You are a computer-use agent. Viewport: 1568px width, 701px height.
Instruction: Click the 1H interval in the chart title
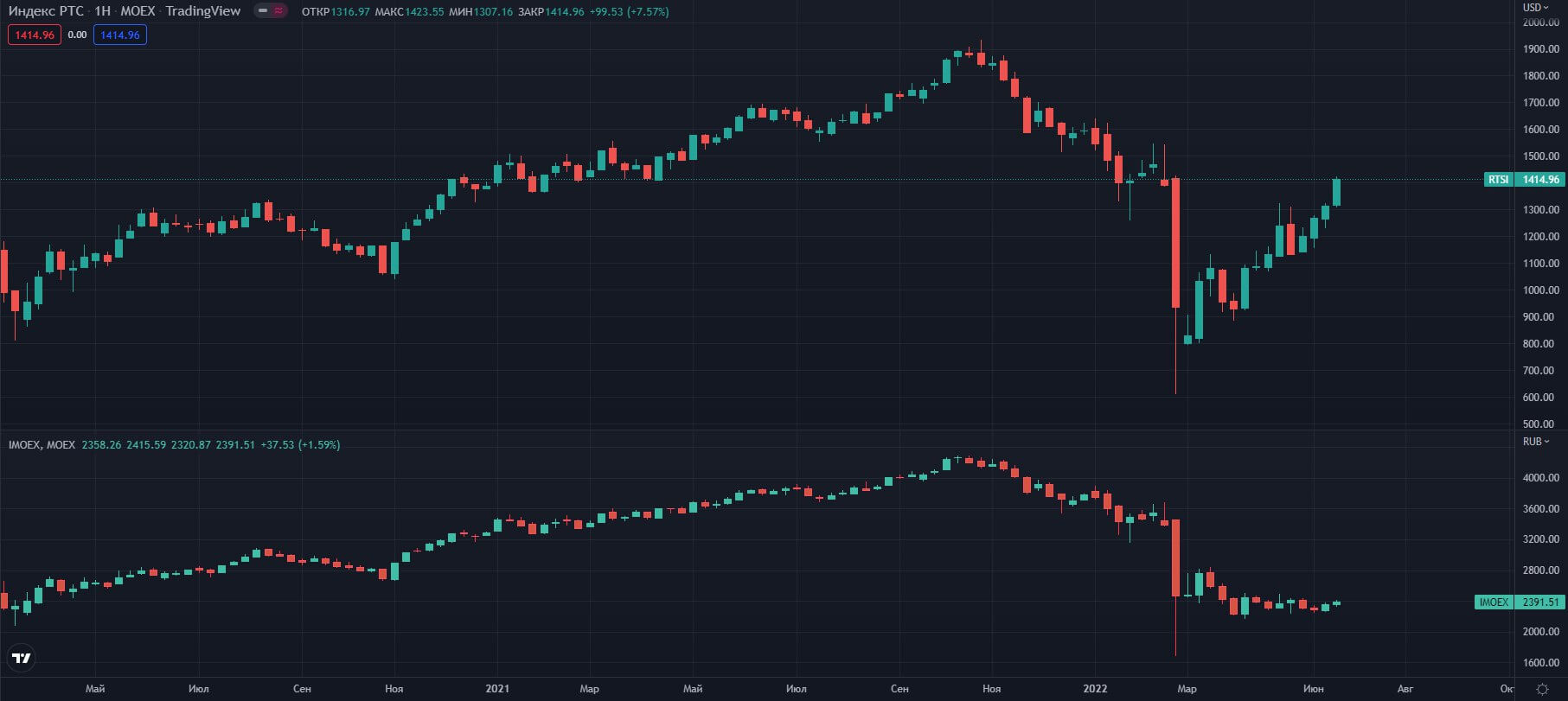point(103,11)
